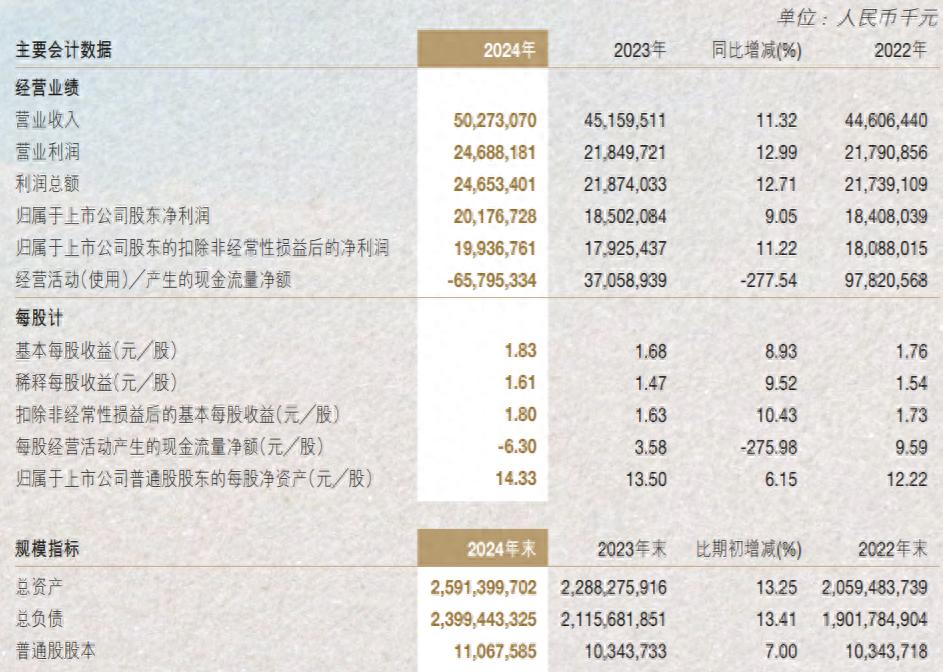Screen dimensions: 943x672
Task: Click the value -6.30
Action: click(x=517, y=446)
